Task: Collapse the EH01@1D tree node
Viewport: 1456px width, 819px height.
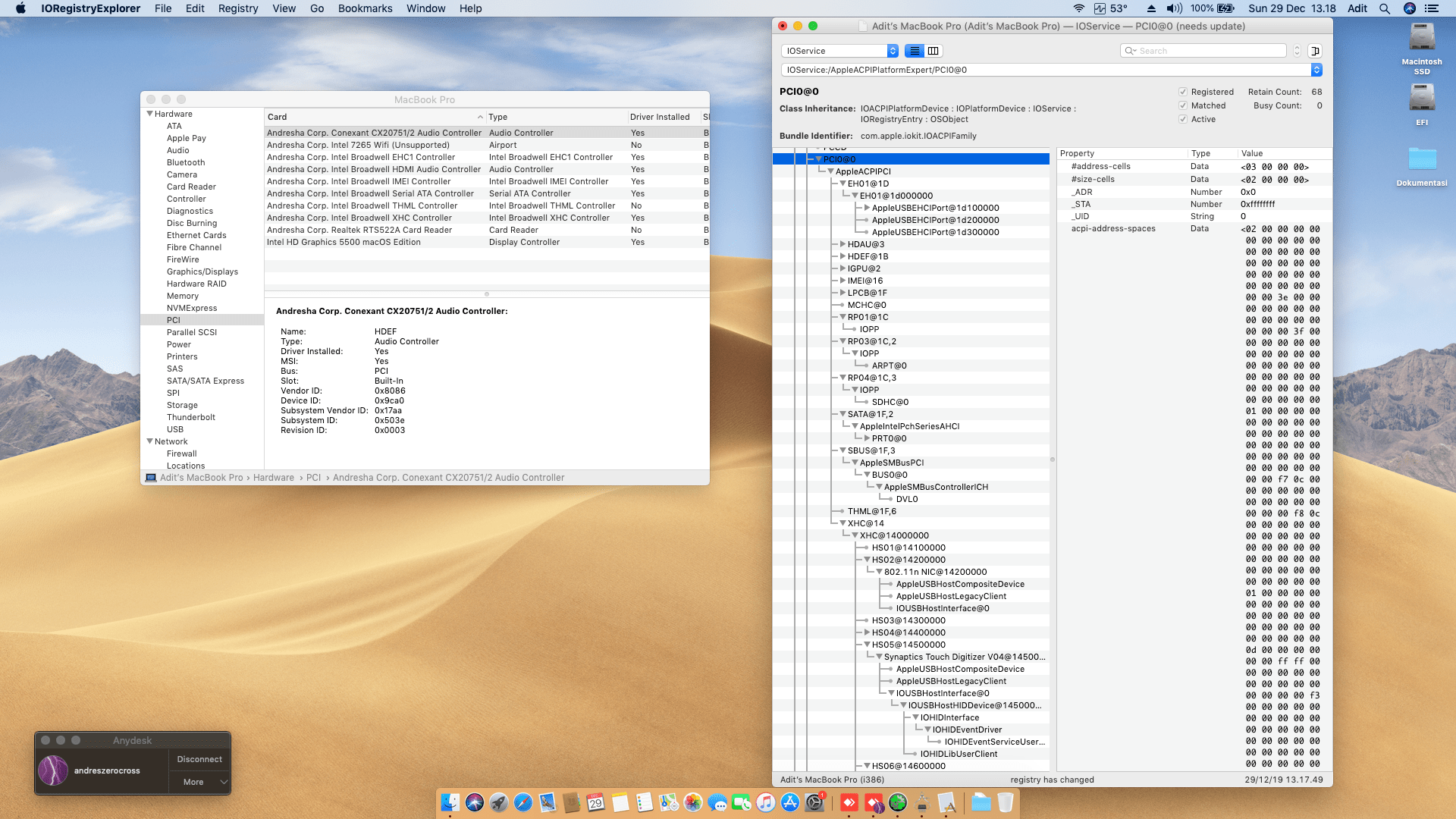Action: pos(843,184)
